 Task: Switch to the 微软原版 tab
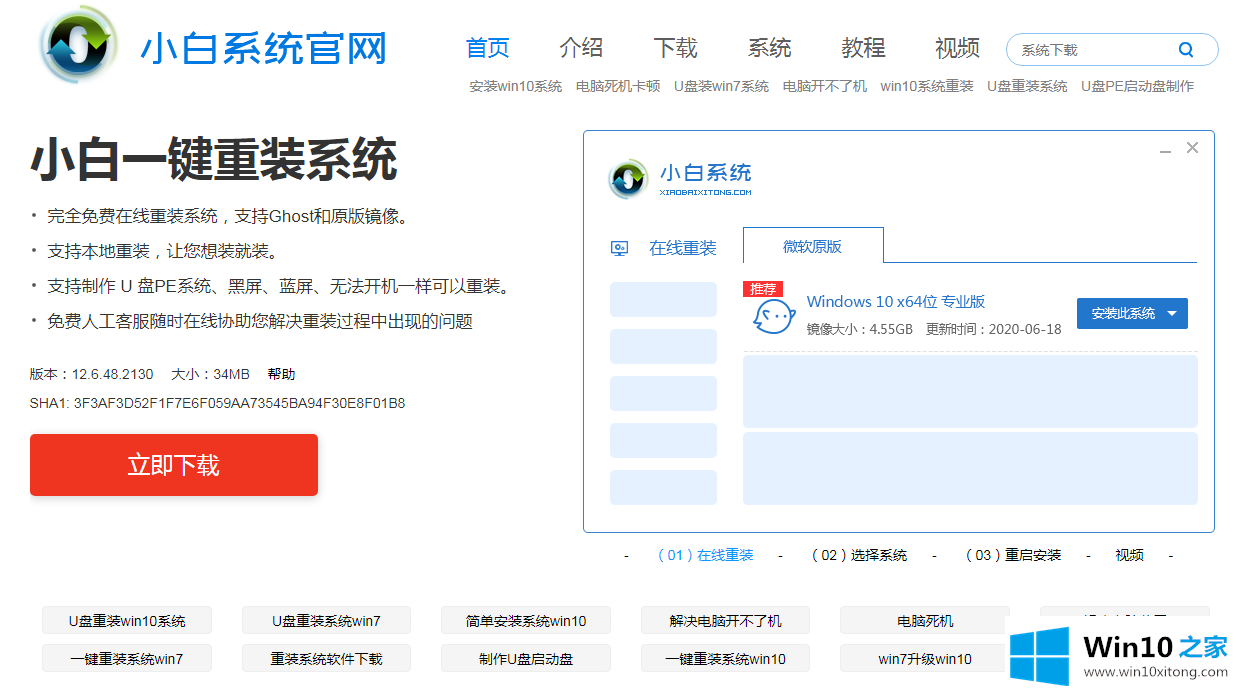tap(813, 246)
